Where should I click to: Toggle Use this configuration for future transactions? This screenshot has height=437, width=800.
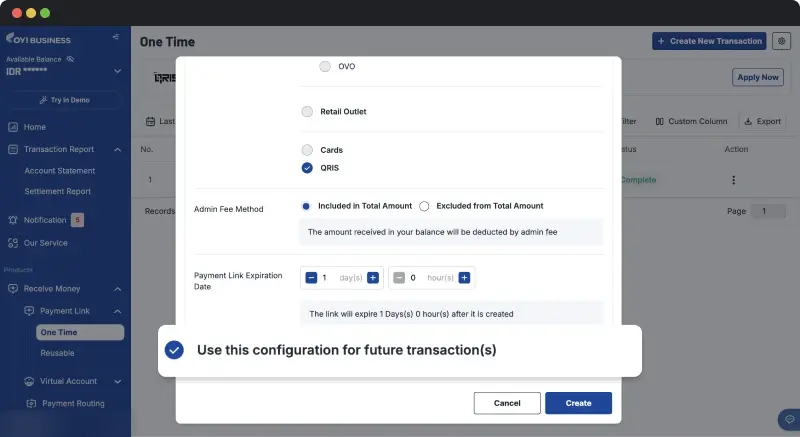click(174, 350)
